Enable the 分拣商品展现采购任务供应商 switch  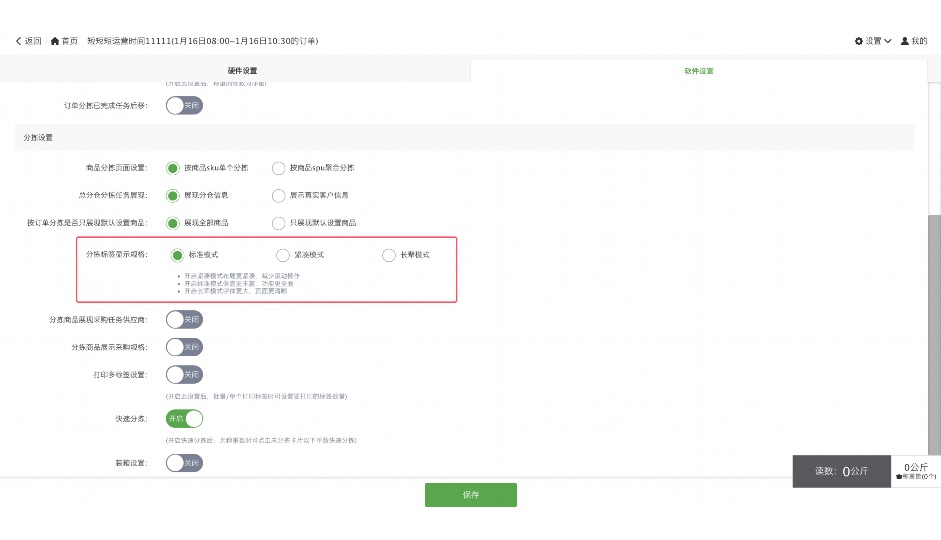point(184,320)
